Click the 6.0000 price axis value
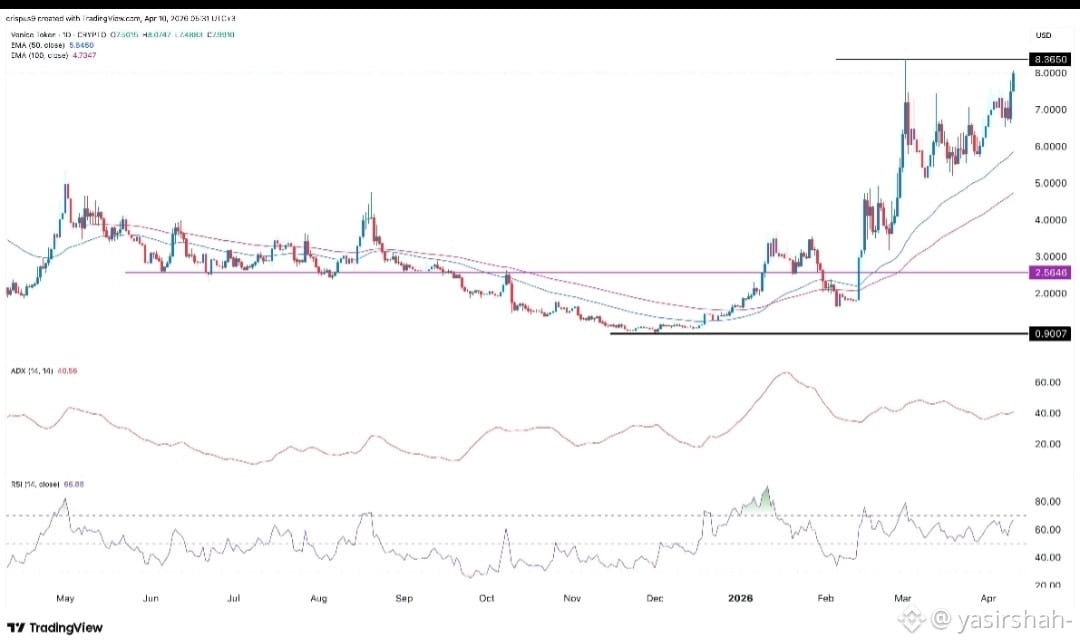 1050,146
